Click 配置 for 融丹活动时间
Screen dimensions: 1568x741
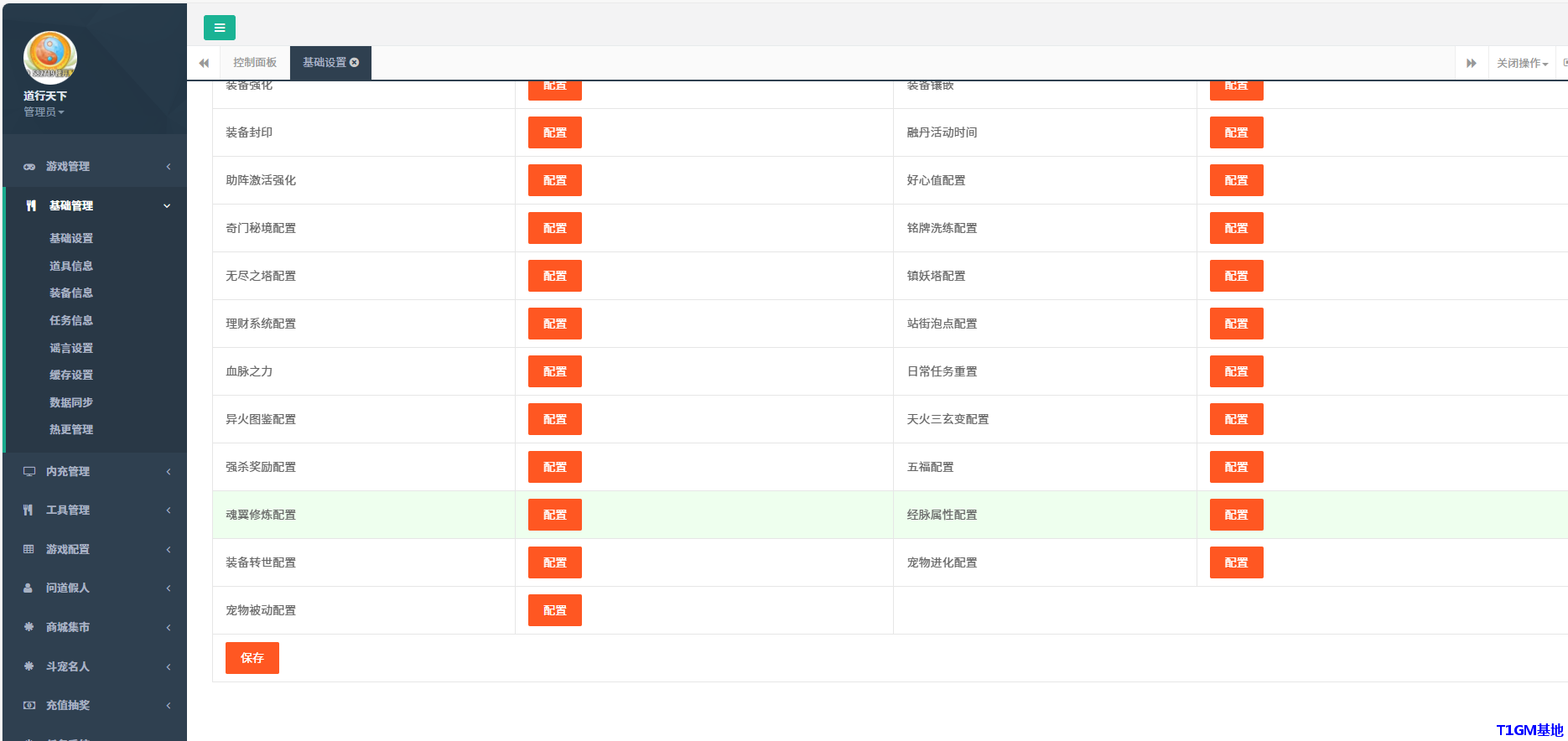(1237, 132)
